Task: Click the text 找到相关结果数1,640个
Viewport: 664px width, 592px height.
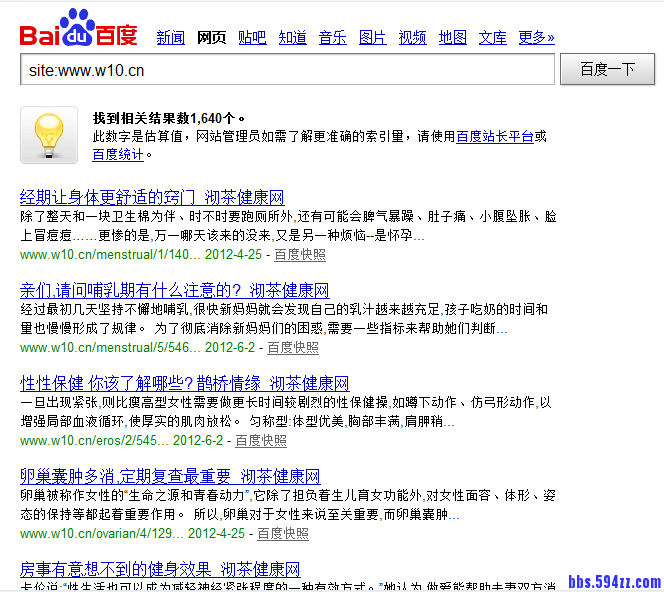Action: (x=168, y=118)
